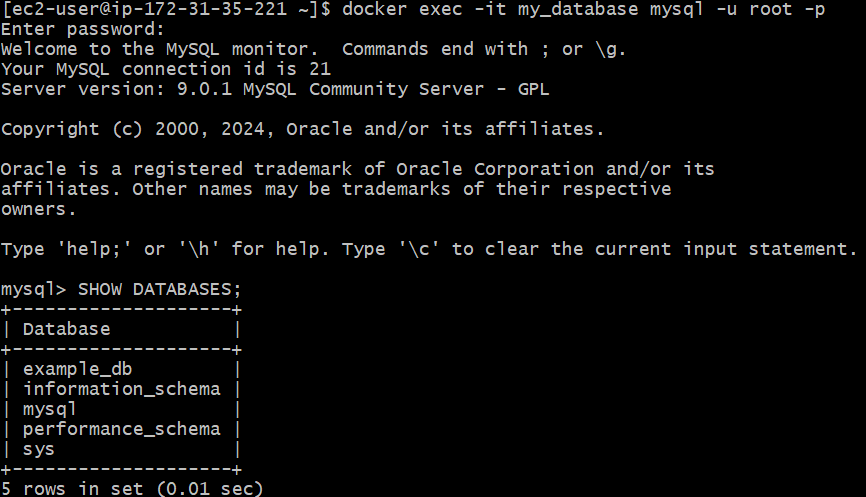Screen dimensions: 866x497
Task: Click the MySQL connection id 21 line
Action: point(165,69)
